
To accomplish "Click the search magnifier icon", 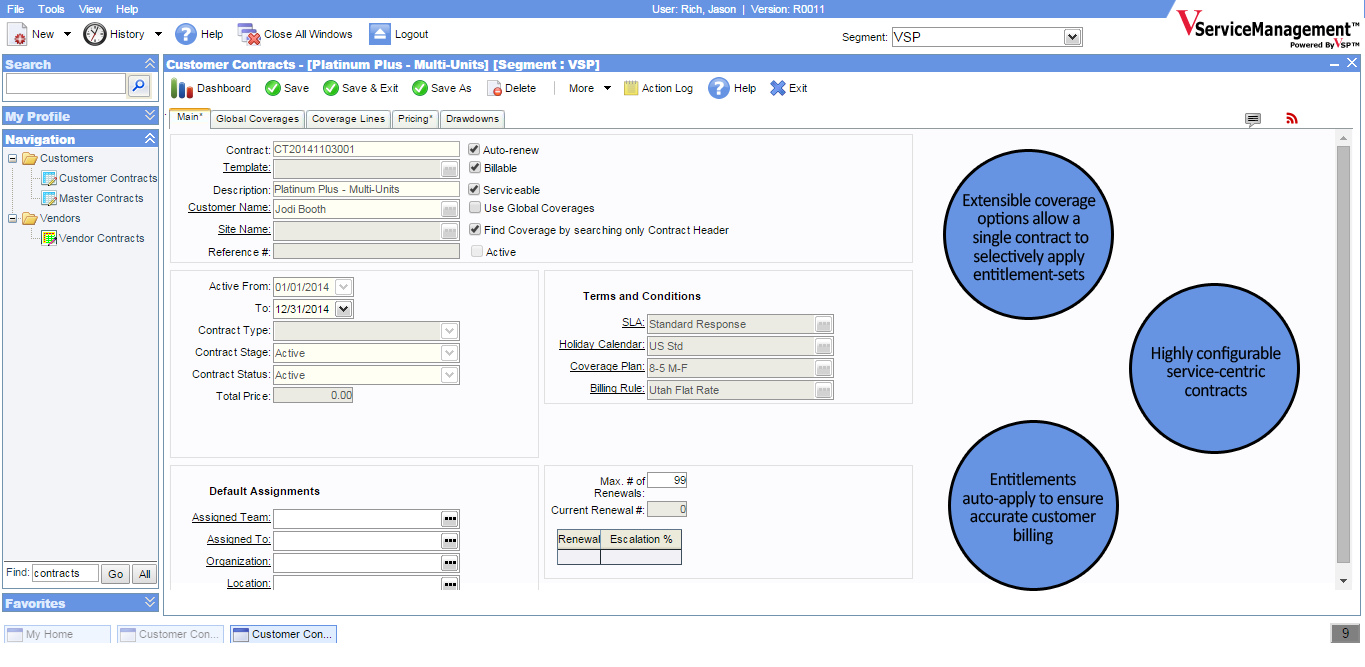I will point(139,84).
